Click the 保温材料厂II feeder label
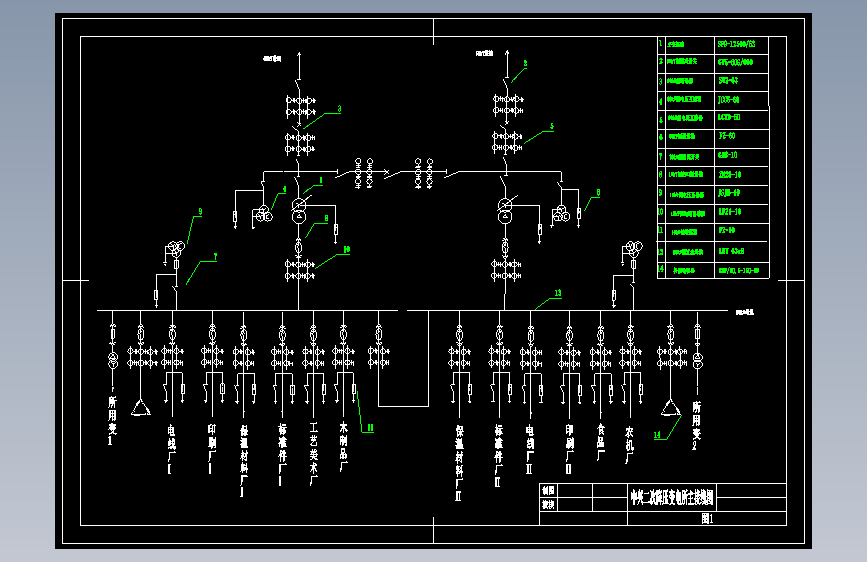 (x=459, y=463)
